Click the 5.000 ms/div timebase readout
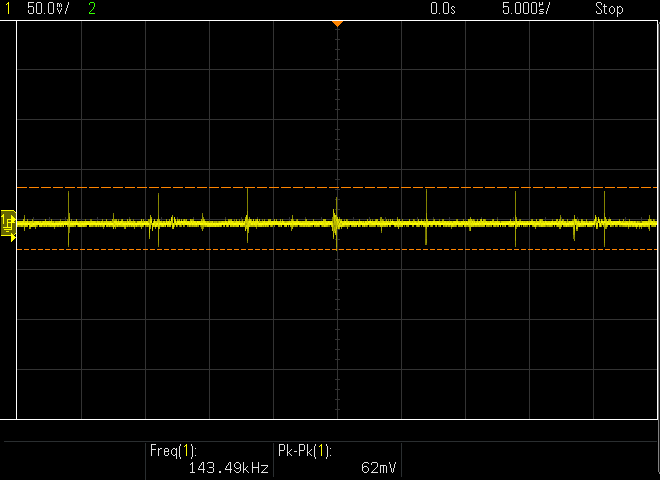The image size is (660, 480). pos(525,9)
